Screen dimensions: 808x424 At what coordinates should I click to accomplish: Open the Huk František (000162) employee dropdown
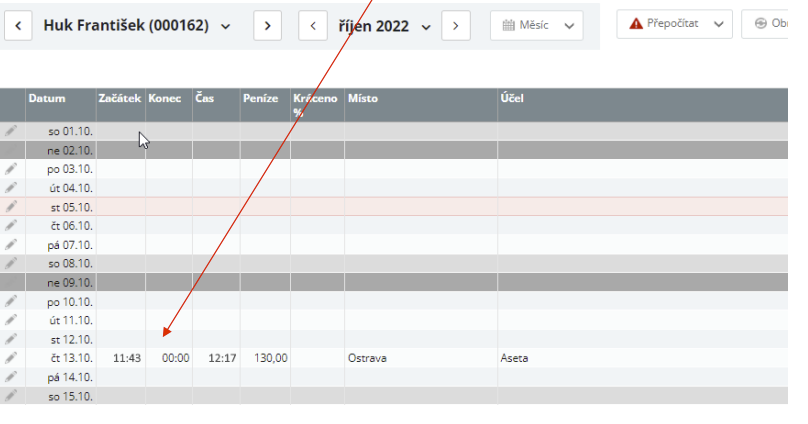coord(137,26)
